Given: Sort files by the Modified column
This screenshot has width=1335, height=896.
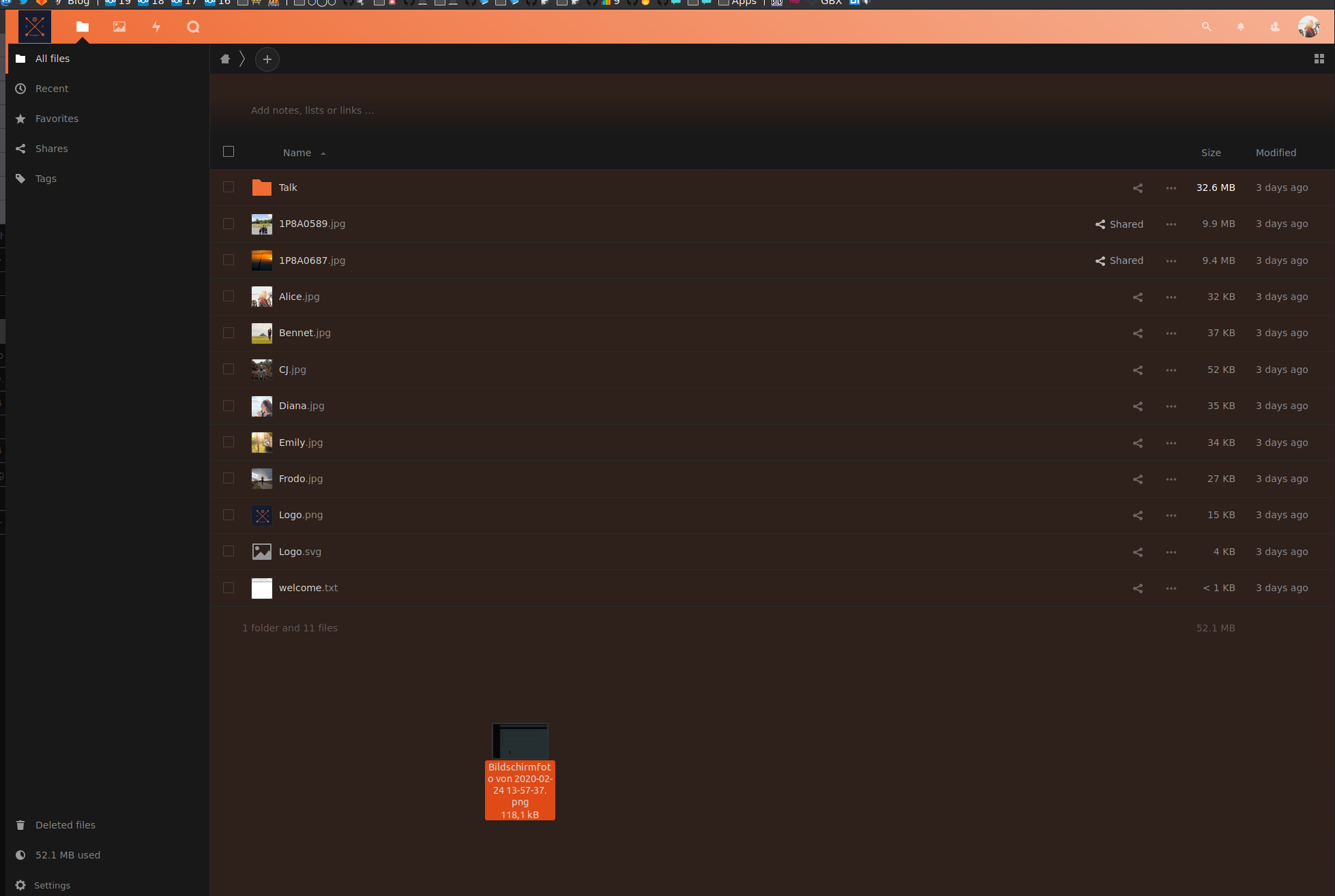Looking at the screenshot, I should coord(1276,153).
